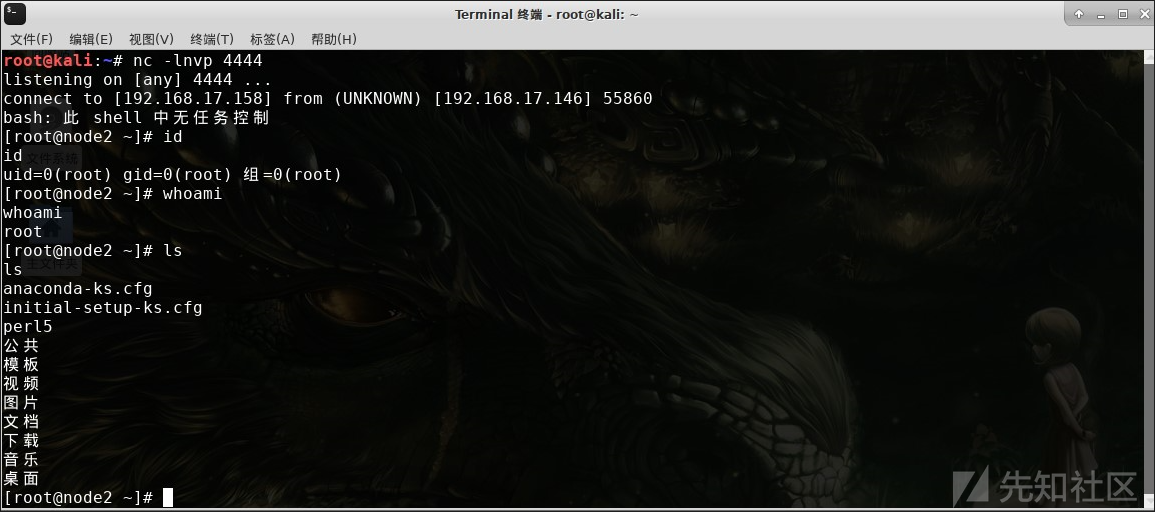Click the 'uid=0(root) gid=0(root)' output line
Image resolution: width=1155 pixels, height=512 pixels.
tap(173, 175)
